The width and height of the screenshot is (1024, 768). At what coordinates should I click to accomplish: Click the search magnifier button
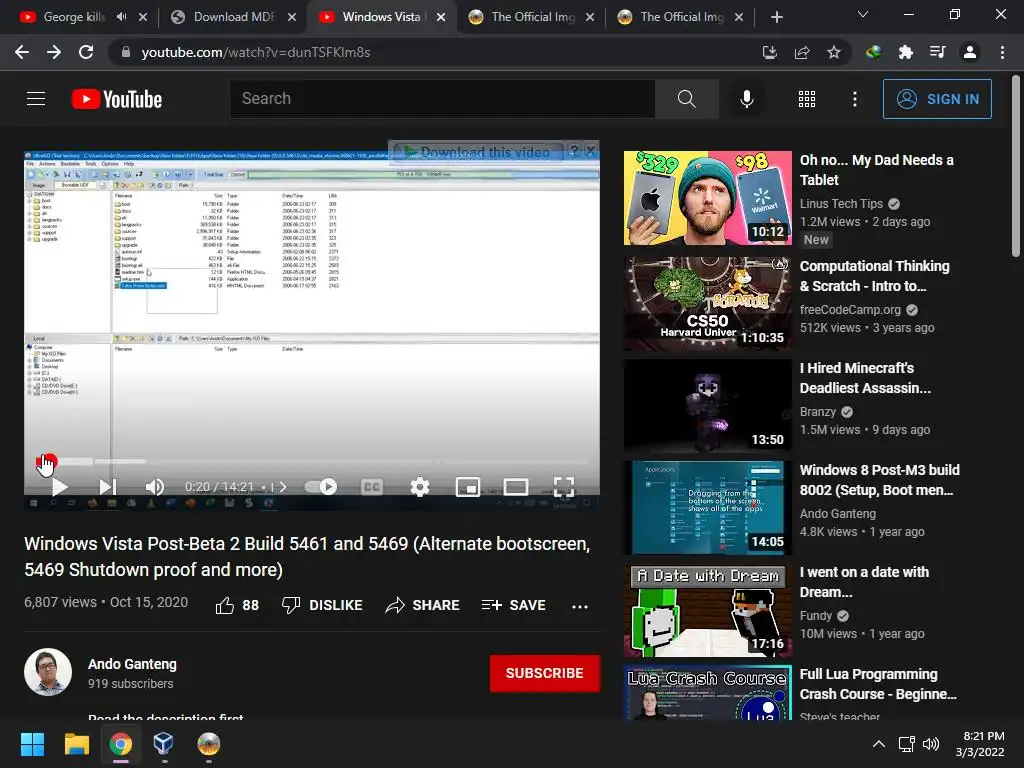[x=686, y=99]
